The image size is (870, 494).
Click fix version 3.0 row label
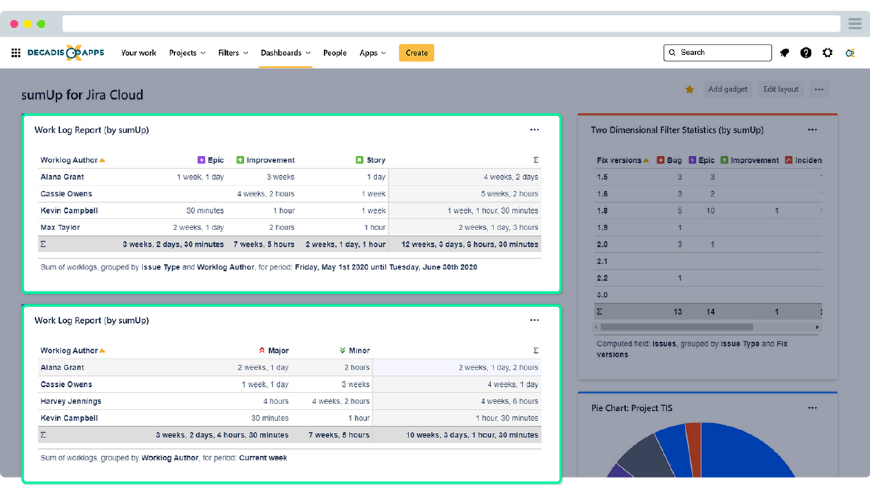pyautogui.click(x=602, y=295)
